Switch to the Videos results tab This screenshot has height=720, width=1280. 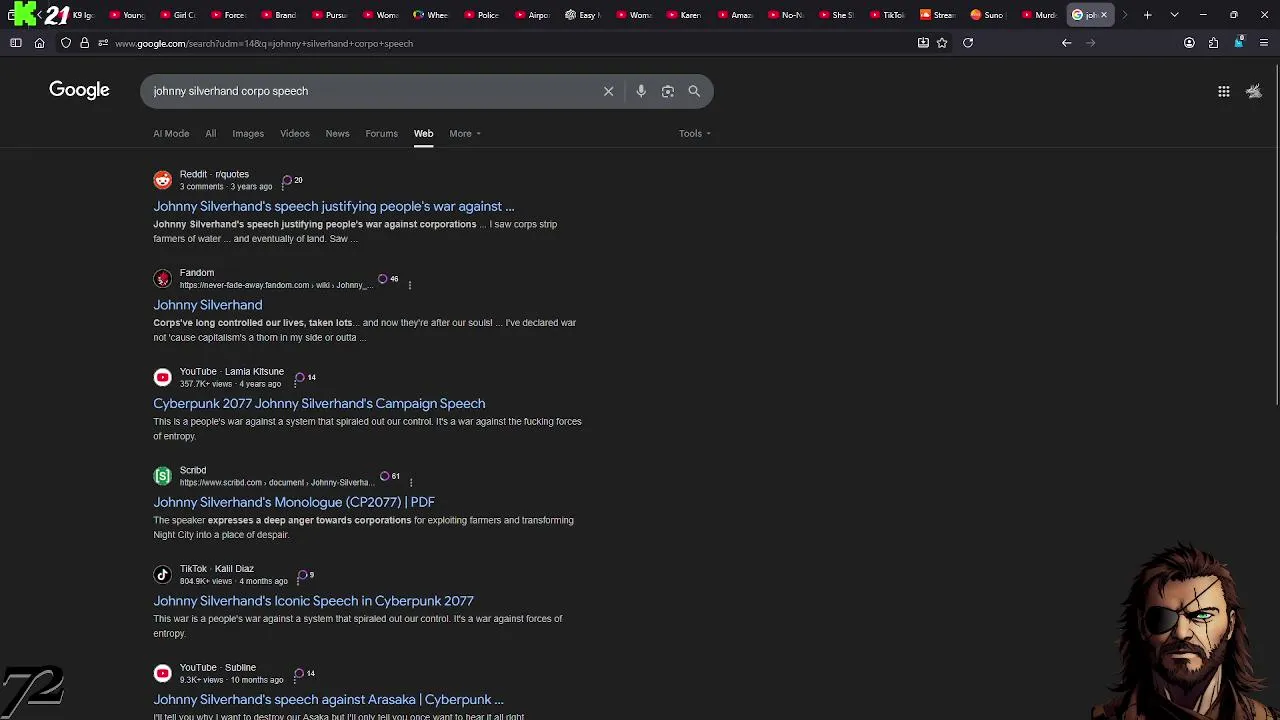tap(295, 133)
